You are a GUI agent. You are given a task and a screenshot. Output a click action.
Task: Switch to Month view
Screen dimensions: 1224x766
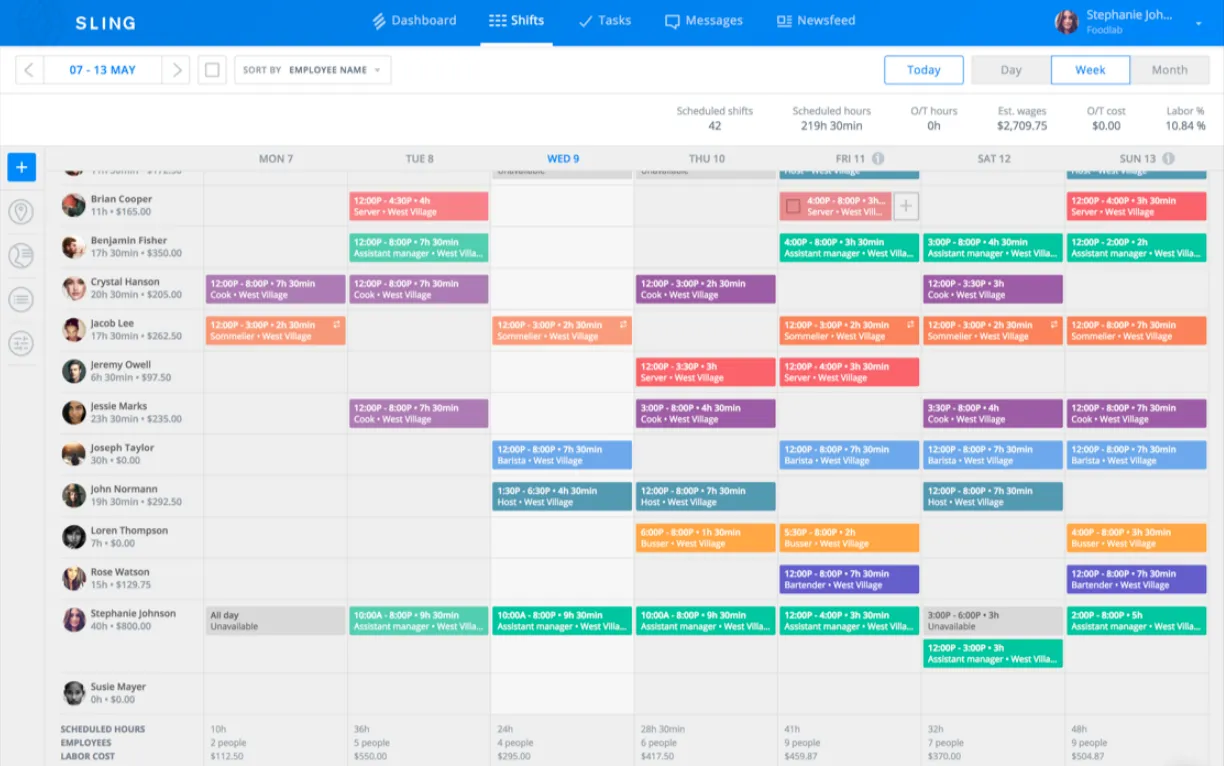1169,70
